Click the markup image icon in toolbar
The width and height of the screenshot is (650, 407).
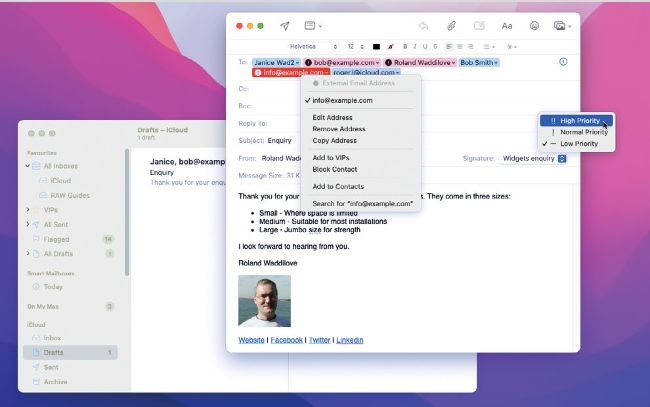pos(479,26)
